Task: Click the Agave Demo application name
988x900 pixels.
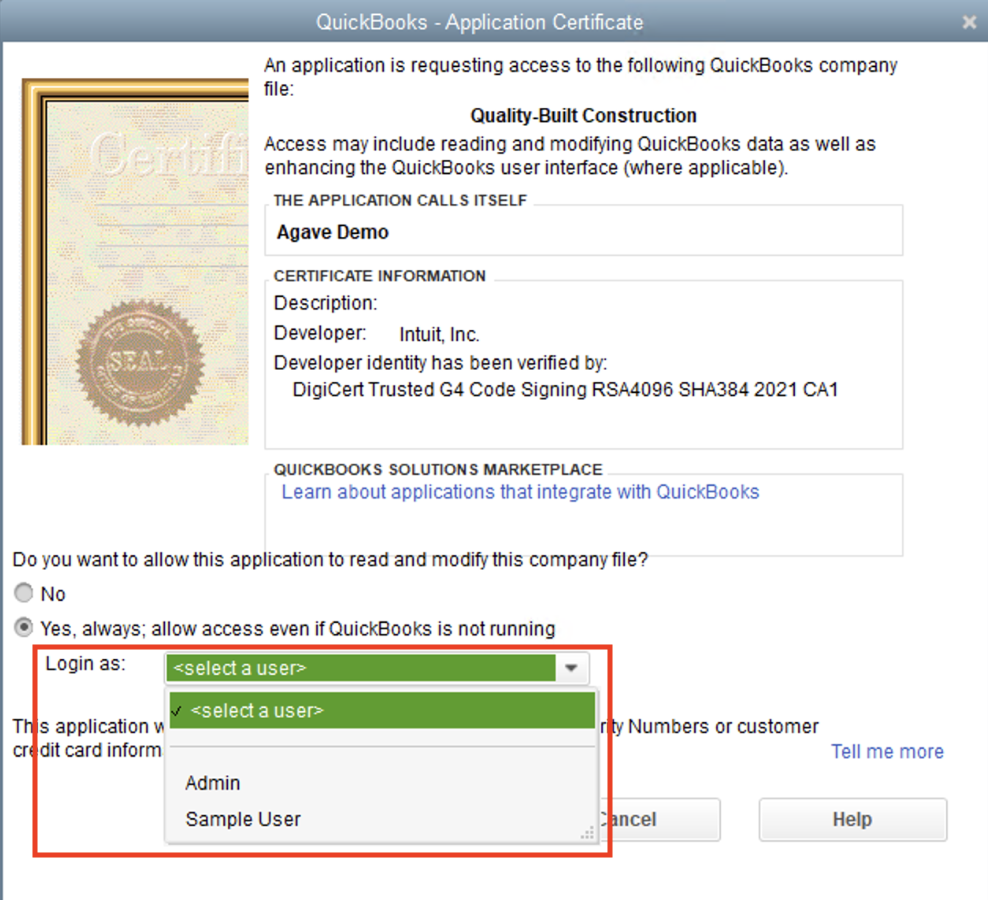Action: [333, 232]
